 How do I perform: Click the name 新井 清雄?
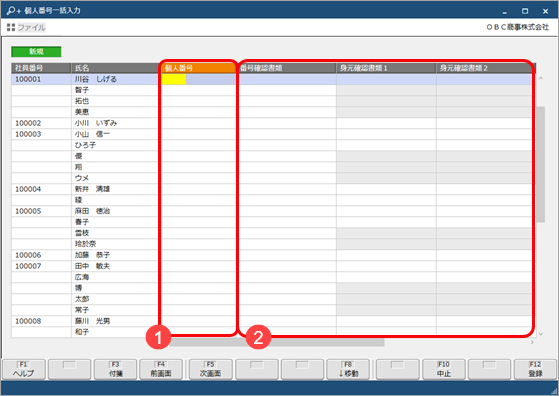(92, 189)
